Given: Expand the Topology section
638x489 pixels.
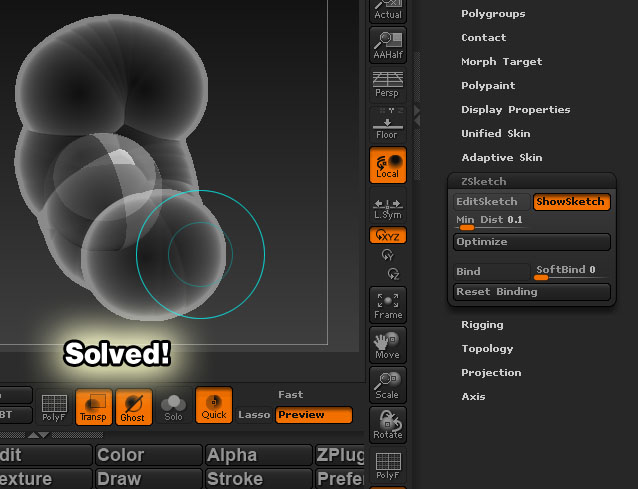Looking at the screenshot, I should pos(487,349).
